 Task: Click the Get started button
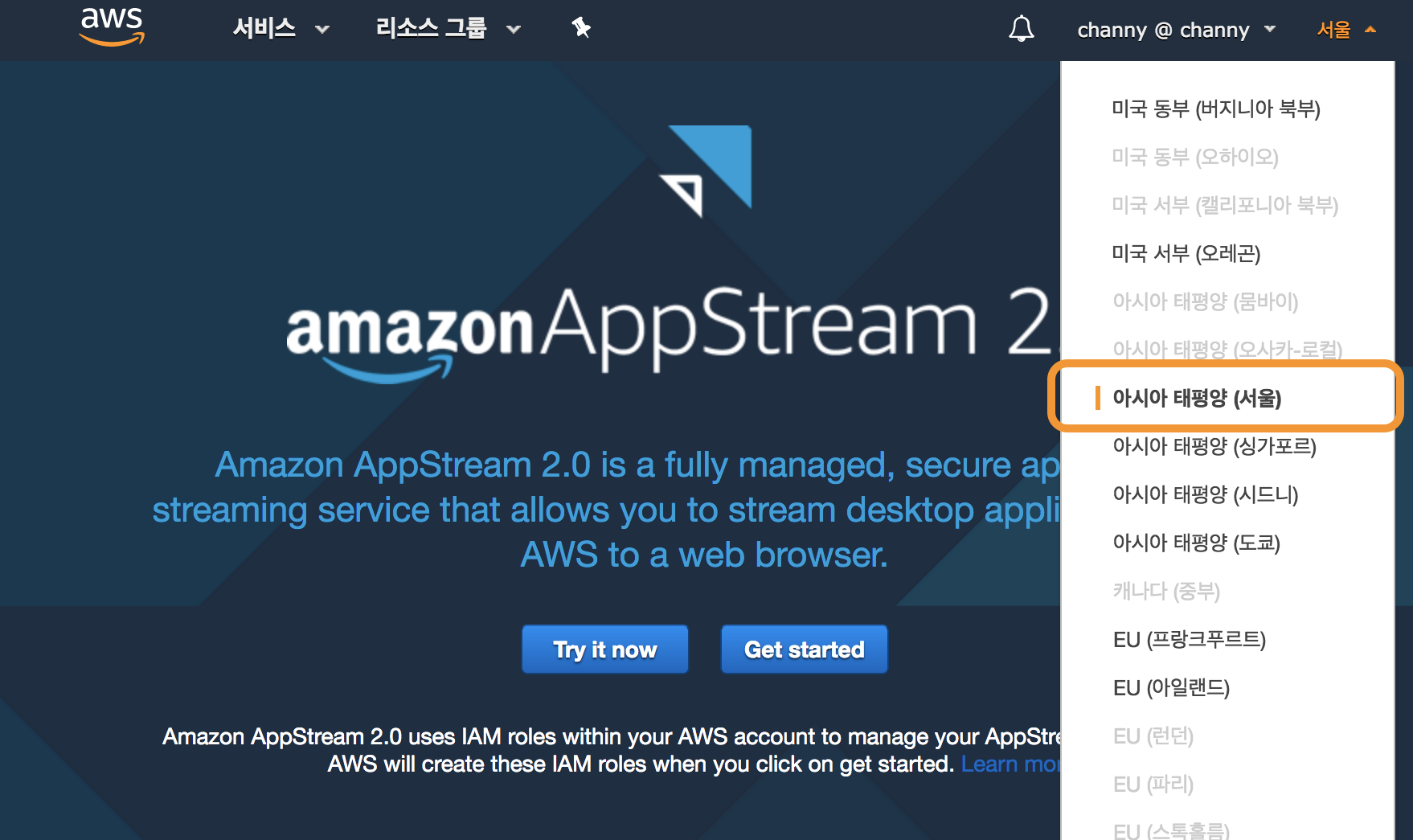(x=805, y=649)
